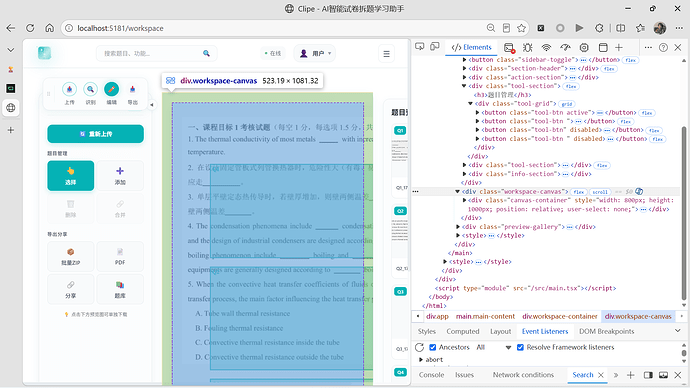Open the hamburger menu in app header

(386, 54)
